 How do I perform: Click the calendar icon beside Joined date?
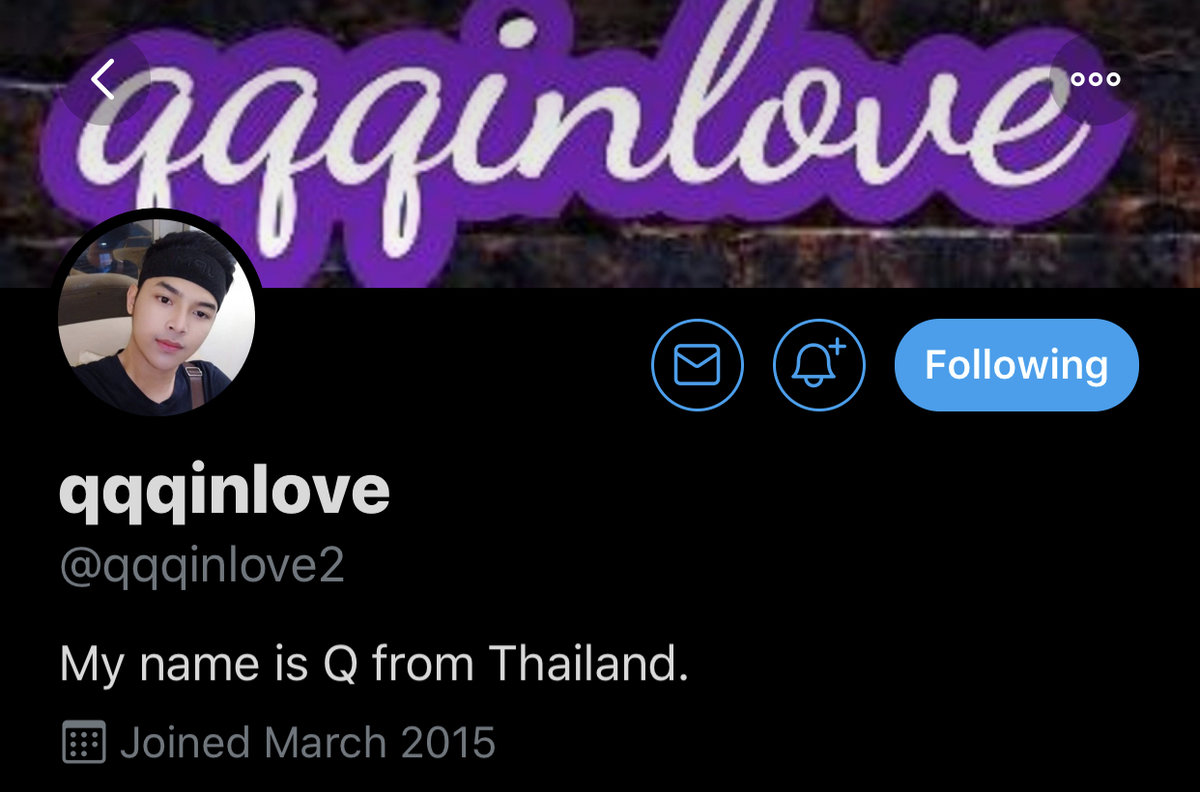click(x=84, y=743)
